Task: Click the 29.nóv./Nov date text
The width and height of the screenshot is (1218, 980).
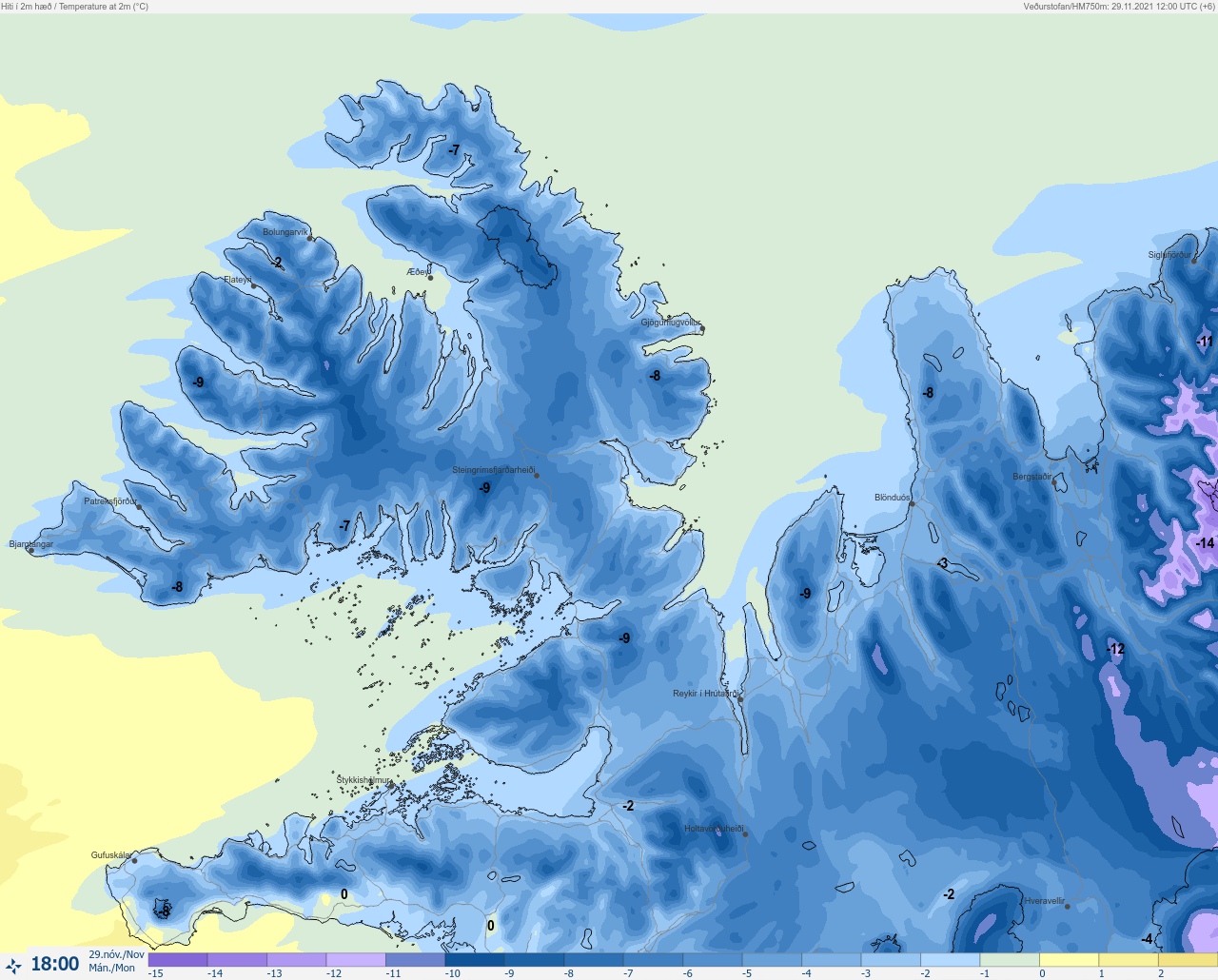Action: pyautogui.click(x=116, y=954)
